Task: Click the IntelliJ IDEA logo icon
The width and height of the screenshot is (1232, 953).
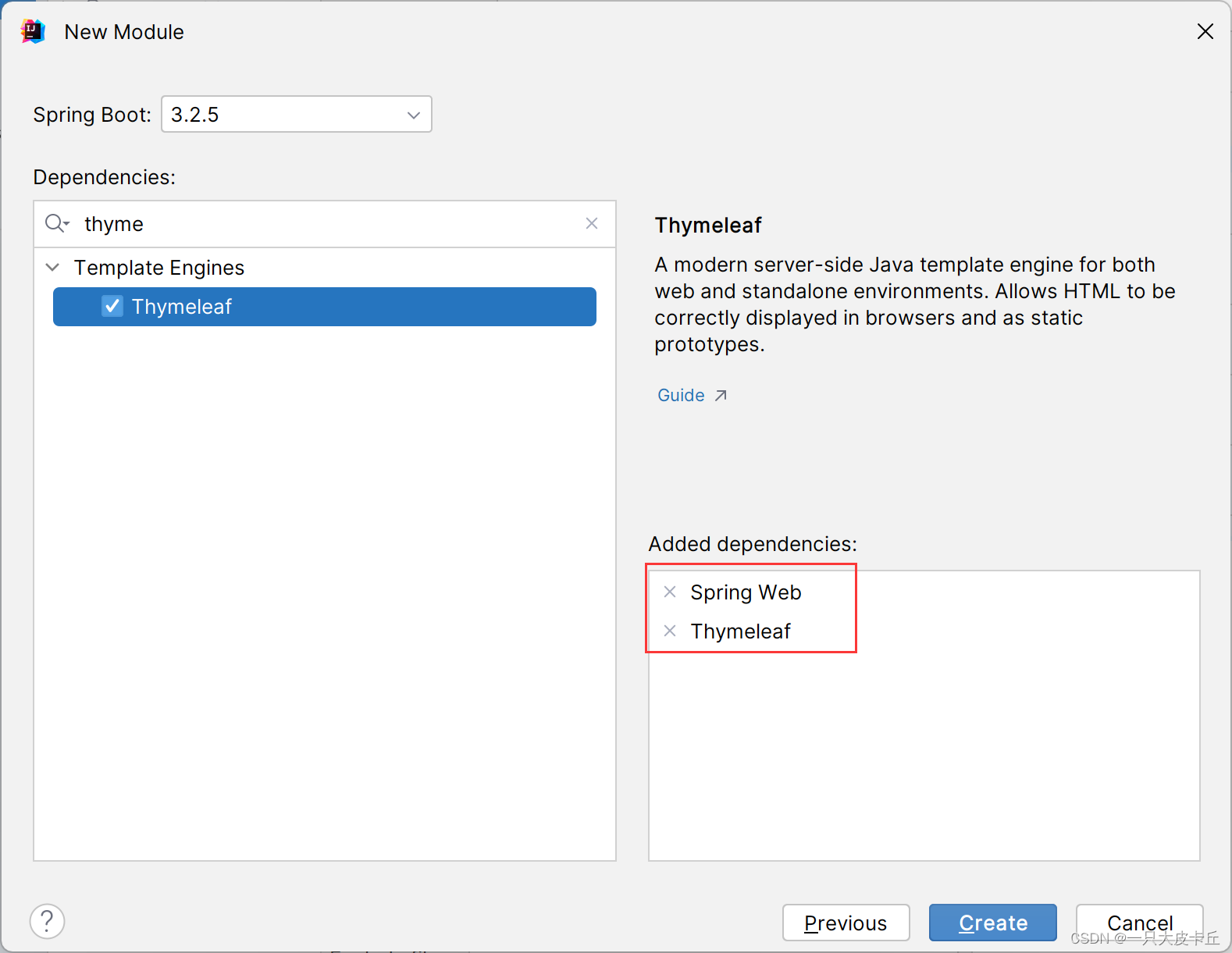Action: (33, 31)
